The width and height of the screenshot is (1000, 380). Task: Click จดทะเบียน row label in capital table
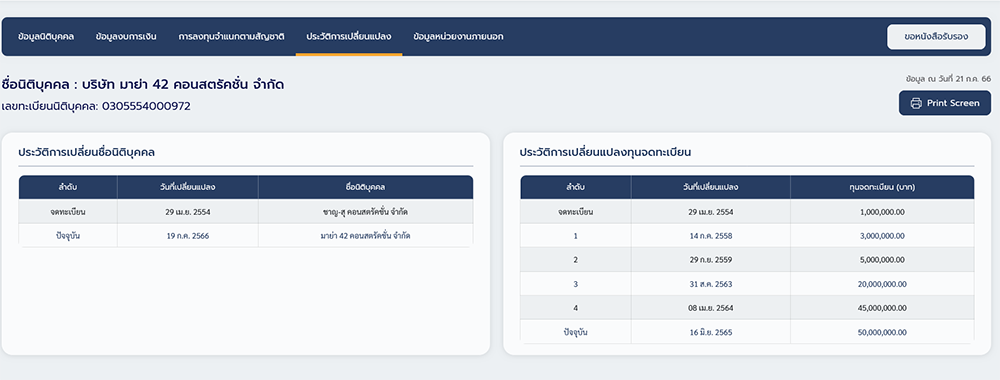(575, 212)
